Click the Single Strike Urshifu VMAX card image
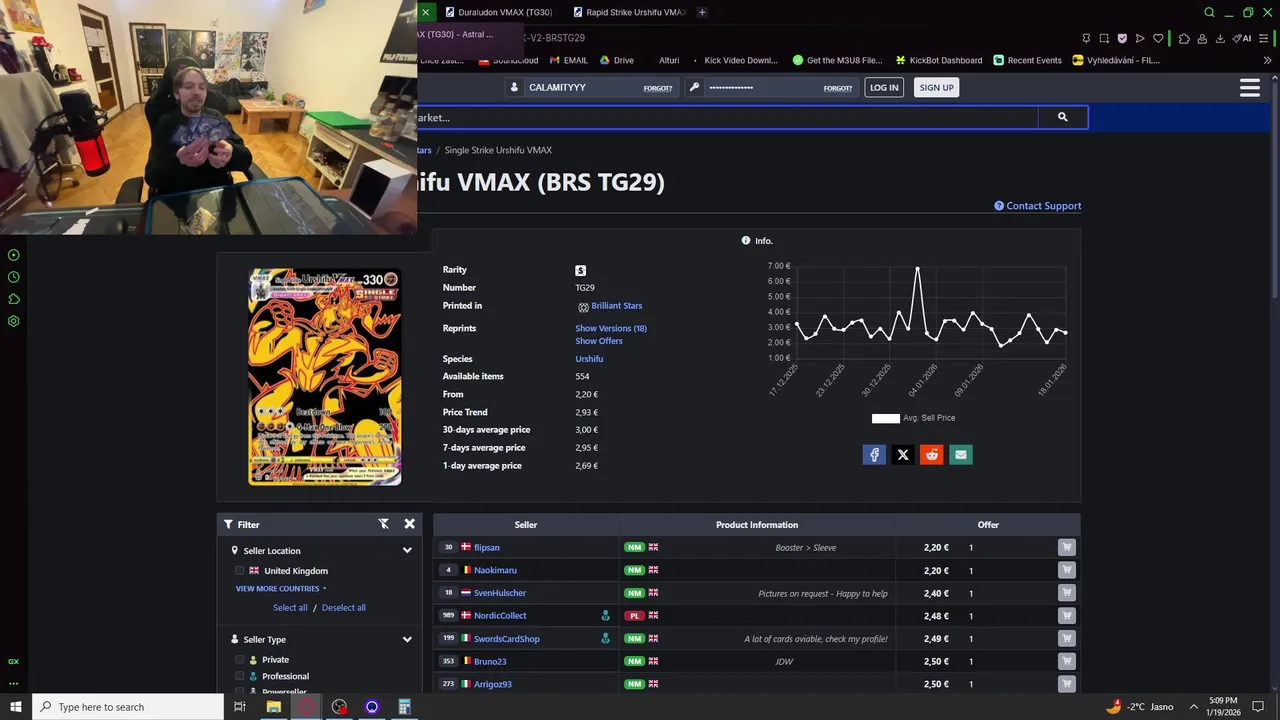The width and height of the screenshot is (1280, 720). click(325, 376)
